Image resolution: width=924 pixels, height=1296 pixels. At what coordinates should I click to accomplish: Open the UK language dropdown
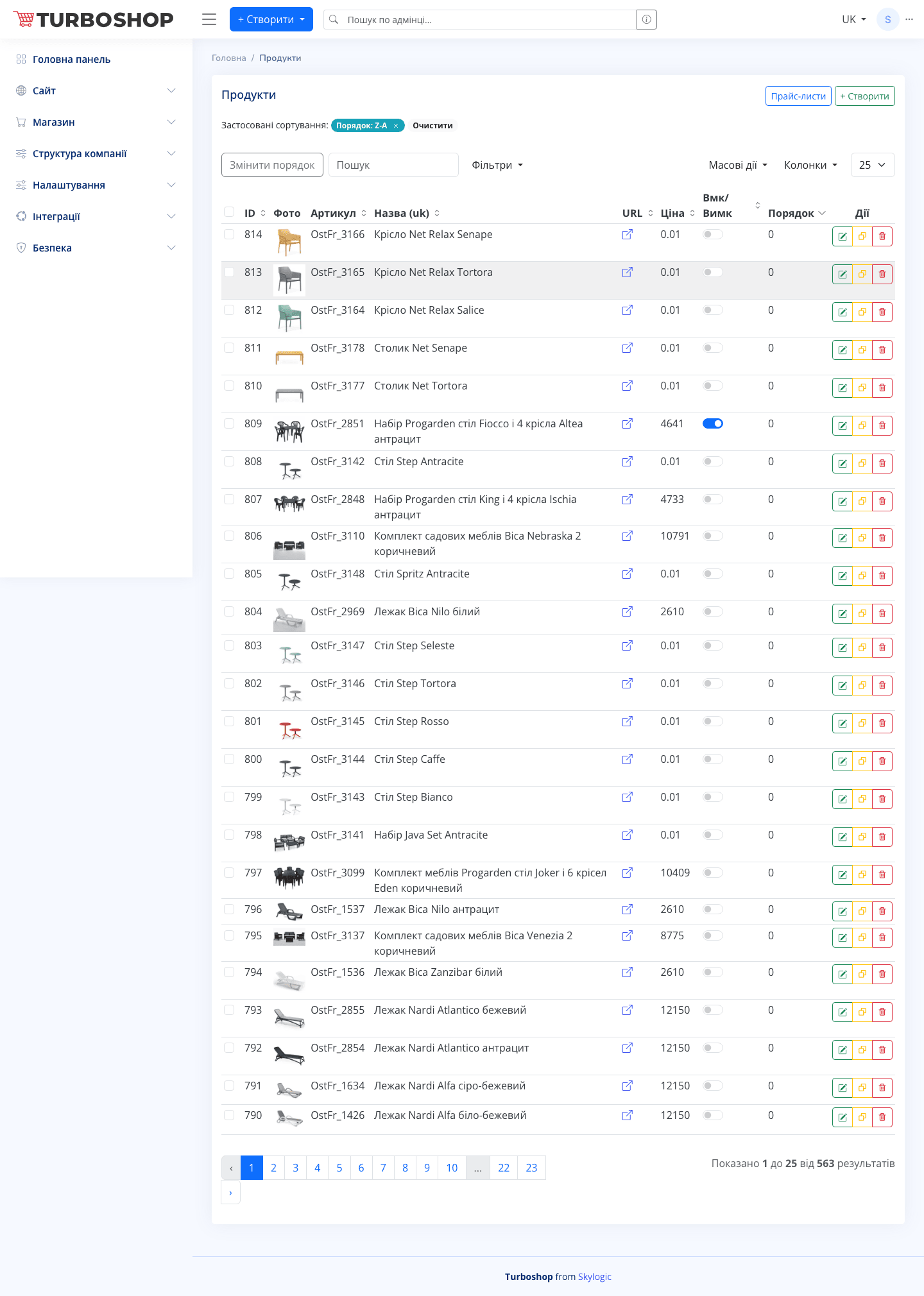coord(854,19)
